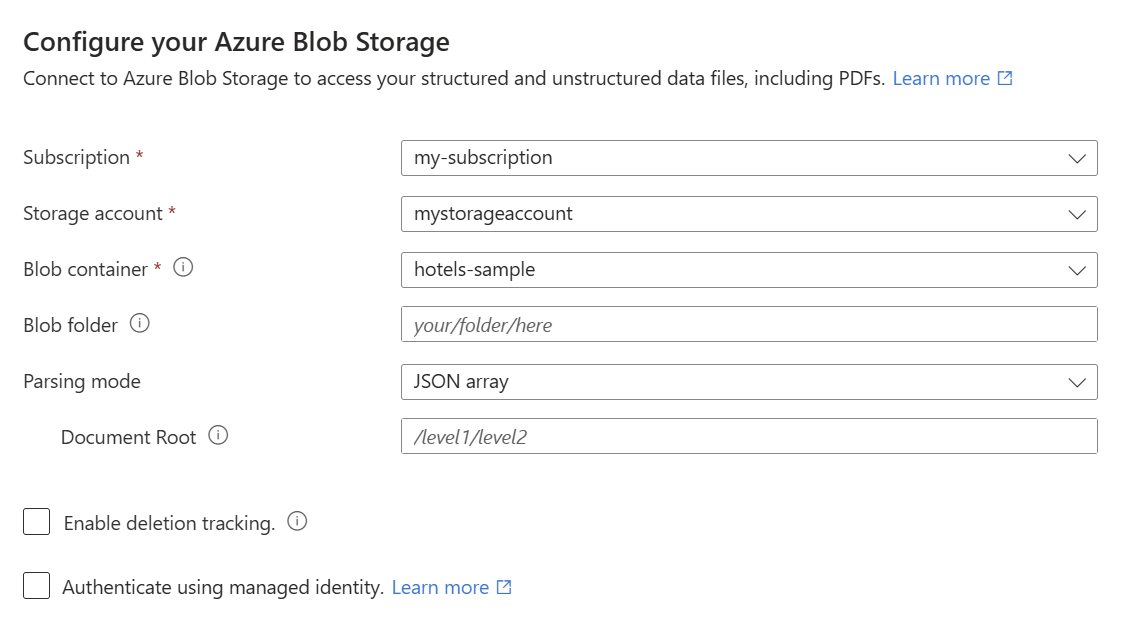Click the Parsing mode chevron arrow
Viewport: 1129px width, 627px height.
1076,382
